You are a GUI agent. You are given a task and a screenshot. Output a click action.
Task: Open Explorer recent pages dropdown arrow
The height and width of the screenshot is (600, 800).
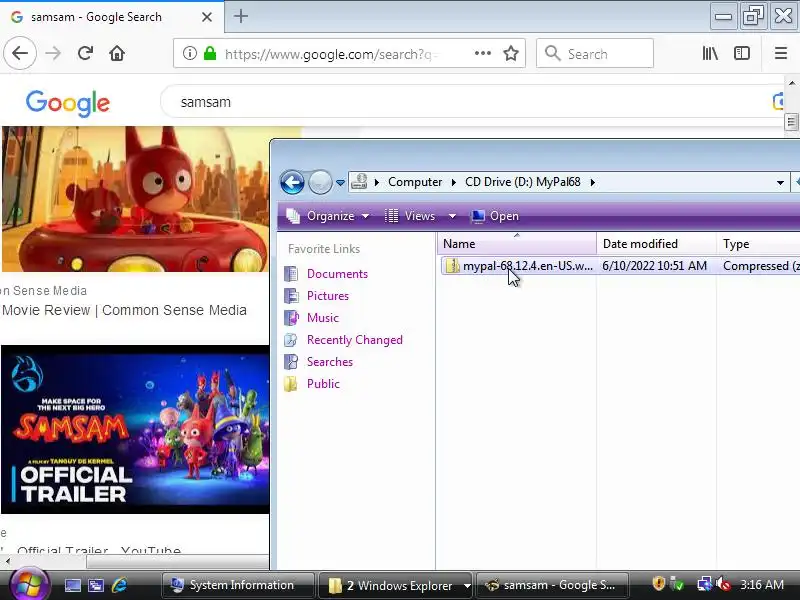pyautogui.click(x=340, y=182)
